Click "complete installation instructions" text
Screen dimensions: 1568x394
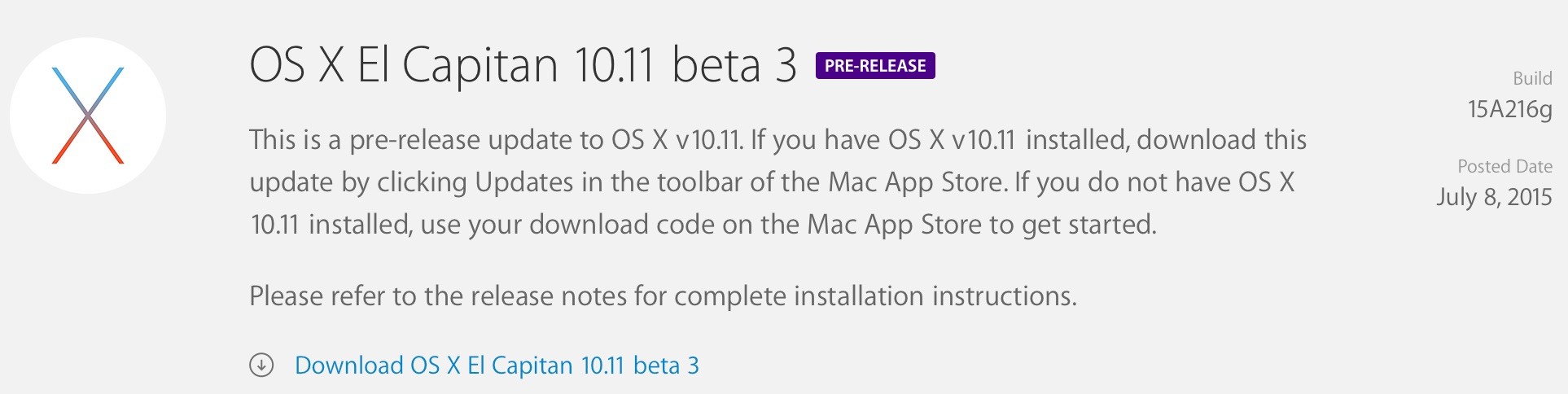tap(874, 296)
